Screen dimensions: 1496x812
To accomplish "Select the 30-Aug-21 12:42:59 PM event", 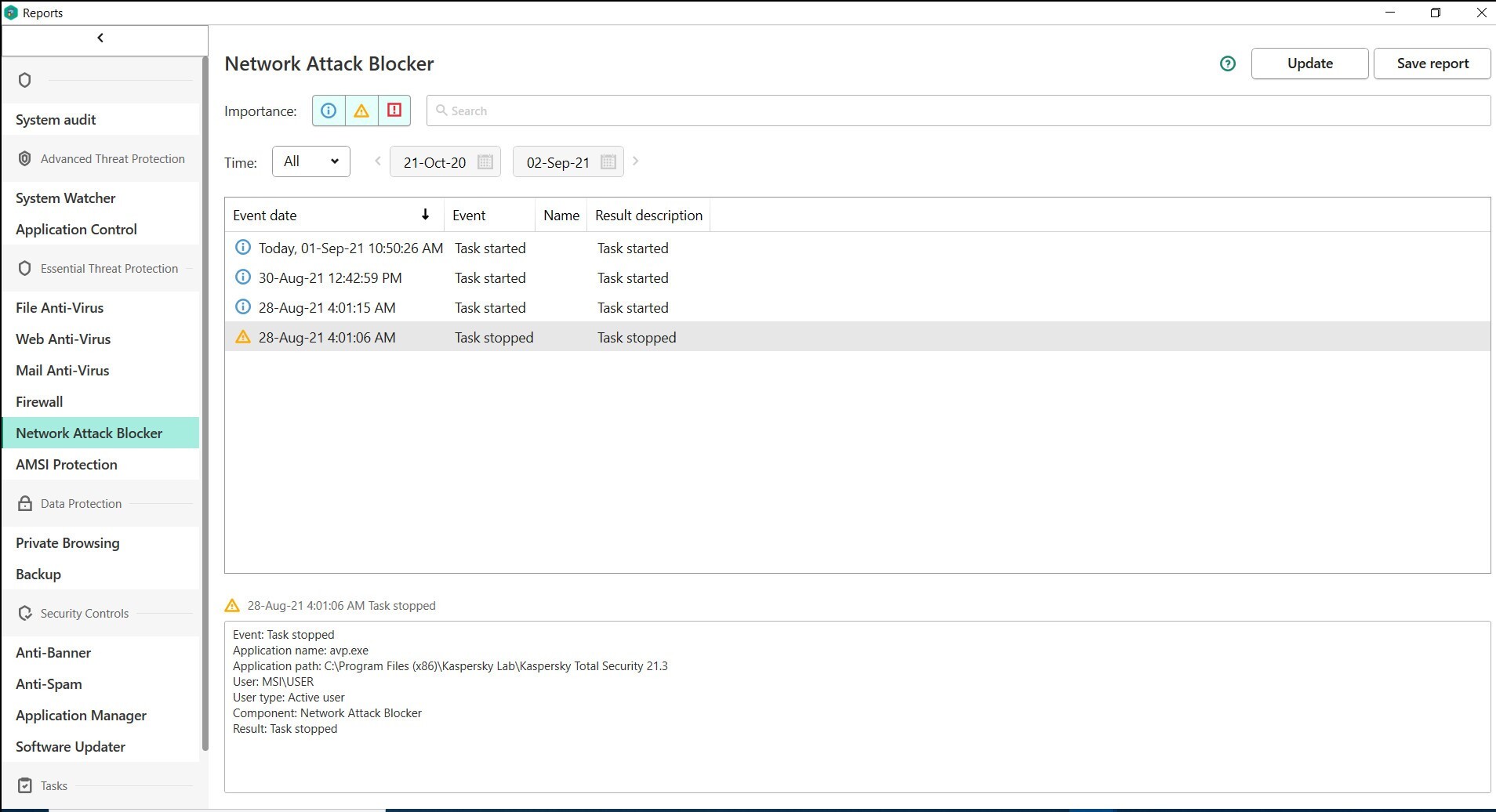I will (x=857, y=277).
